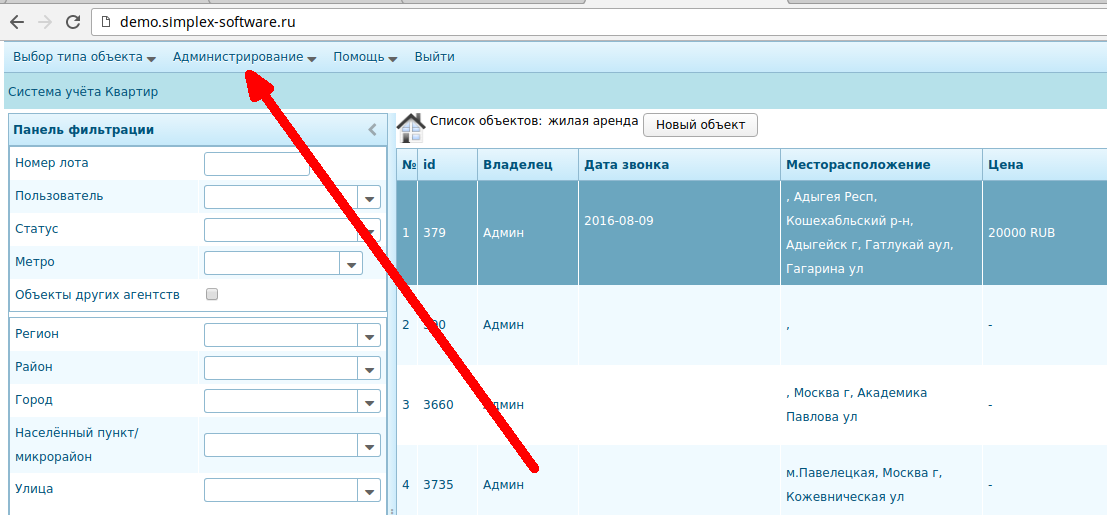Open the Администрирование menu

pyautogui.click(x=244, y=57)
